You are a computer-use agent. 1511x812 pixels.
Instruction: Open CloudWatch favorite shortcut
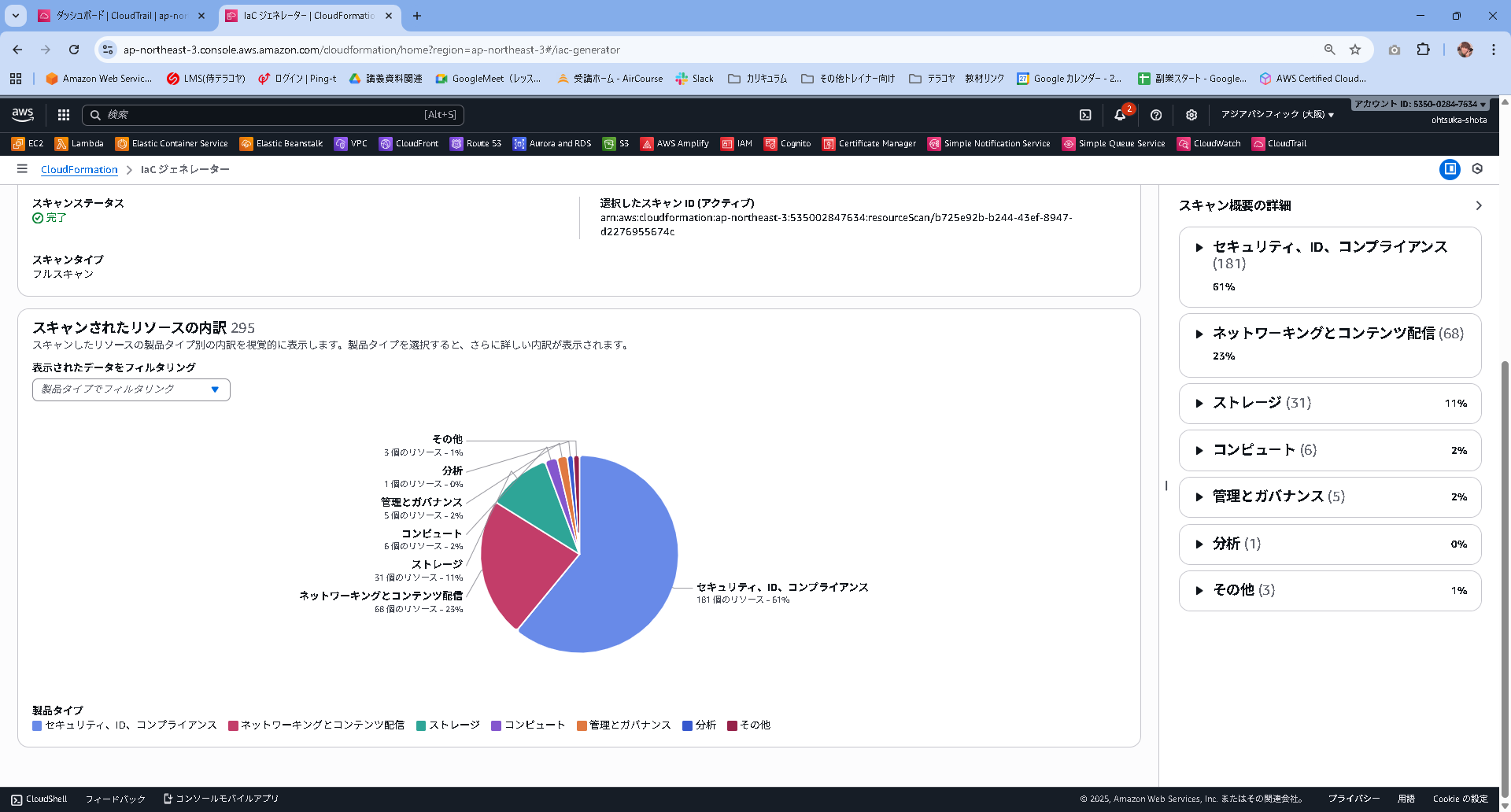[x=1210, y=143]
